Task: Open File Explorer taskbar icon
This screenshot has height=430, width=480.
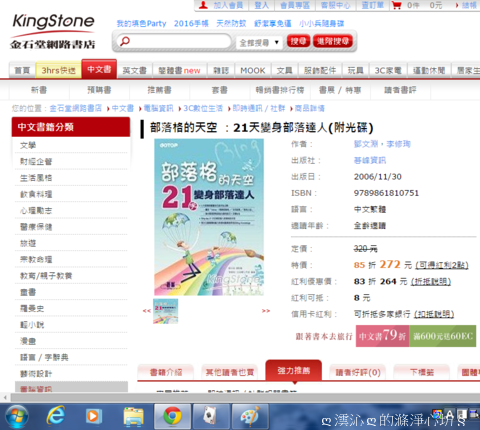Action: pos(133,416)
